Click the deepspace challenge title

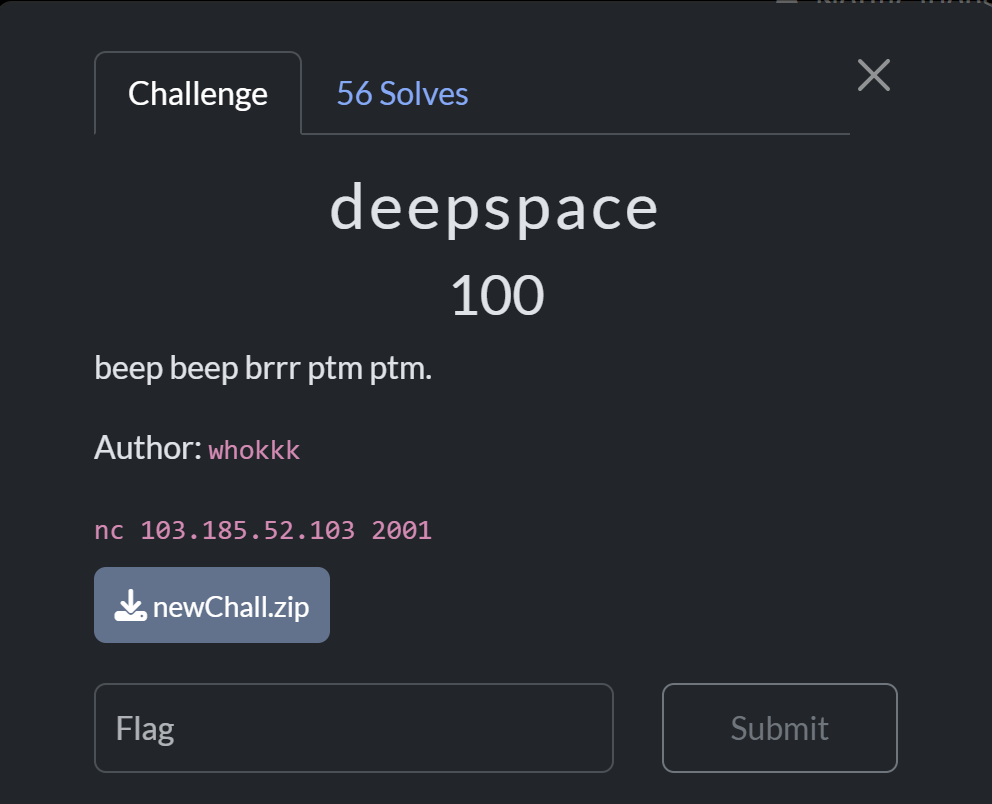click(x=495, y=208)
